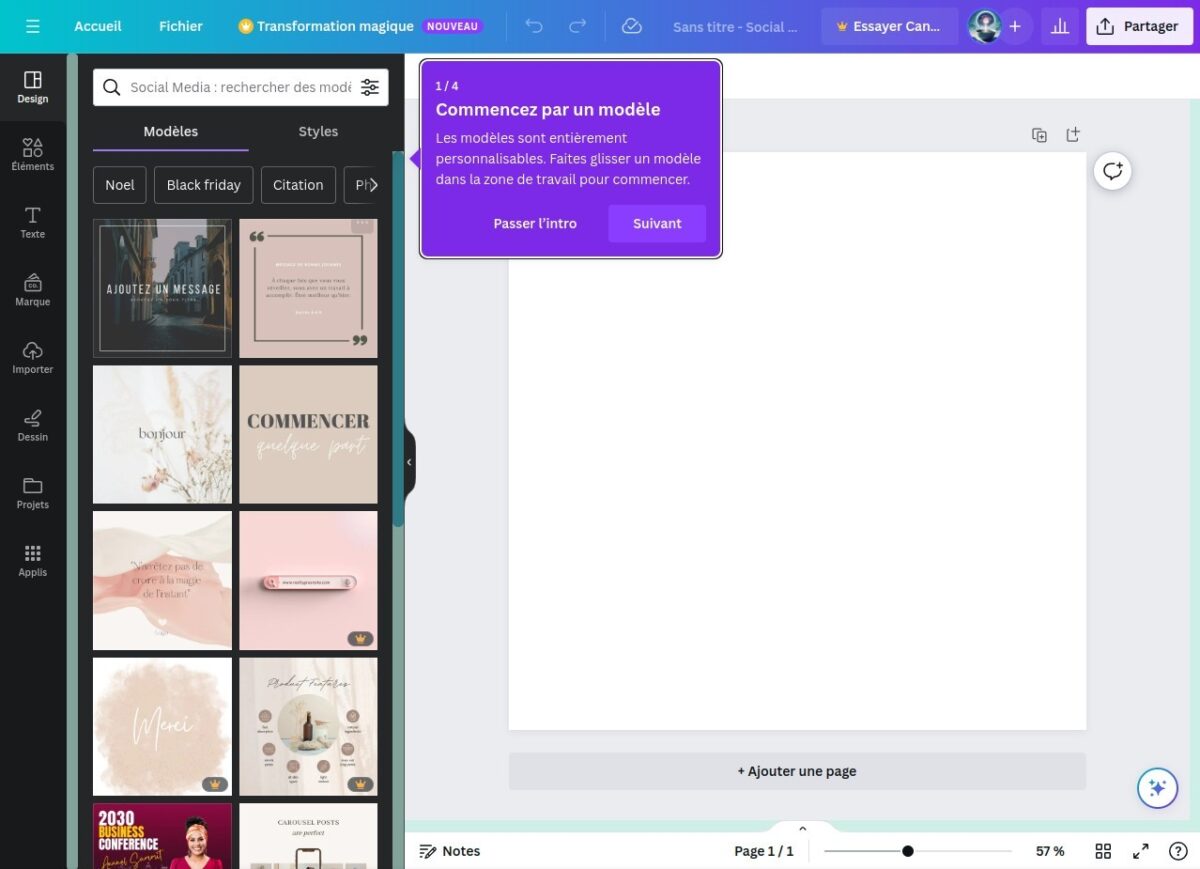Toggle fullscreen presentation mode icon
Image resolution: width=1200 pixels, height=869 pixels.
click(x=1140, y=851)
